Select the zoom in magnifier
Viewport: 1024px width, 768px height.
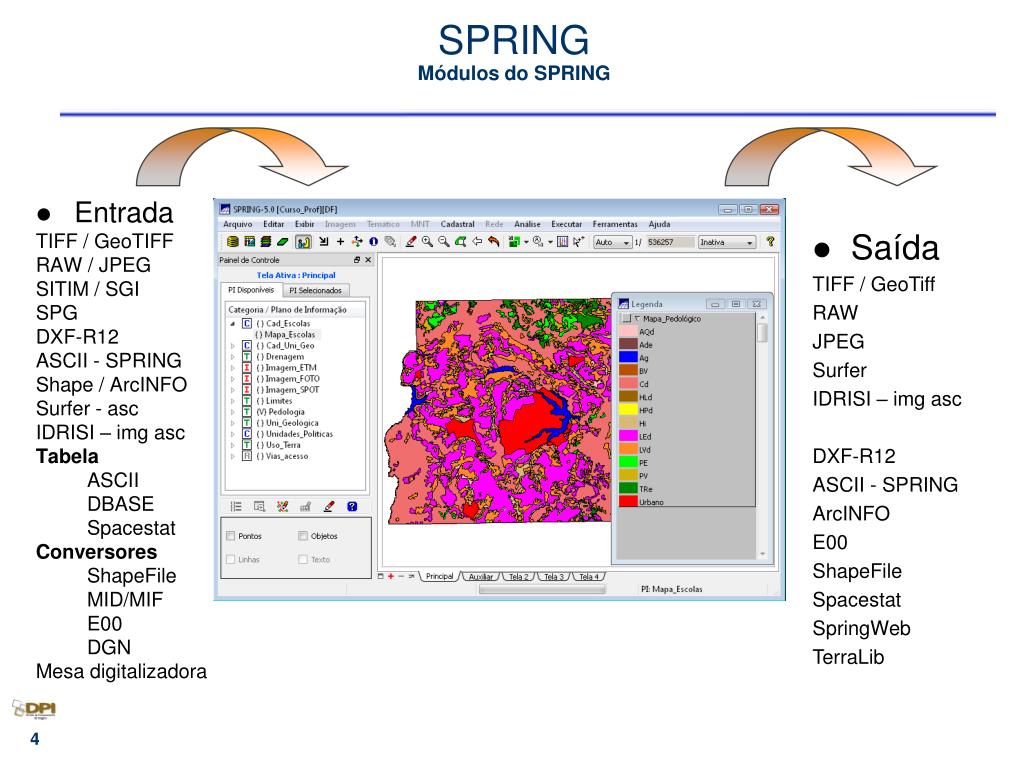[427, 242]
